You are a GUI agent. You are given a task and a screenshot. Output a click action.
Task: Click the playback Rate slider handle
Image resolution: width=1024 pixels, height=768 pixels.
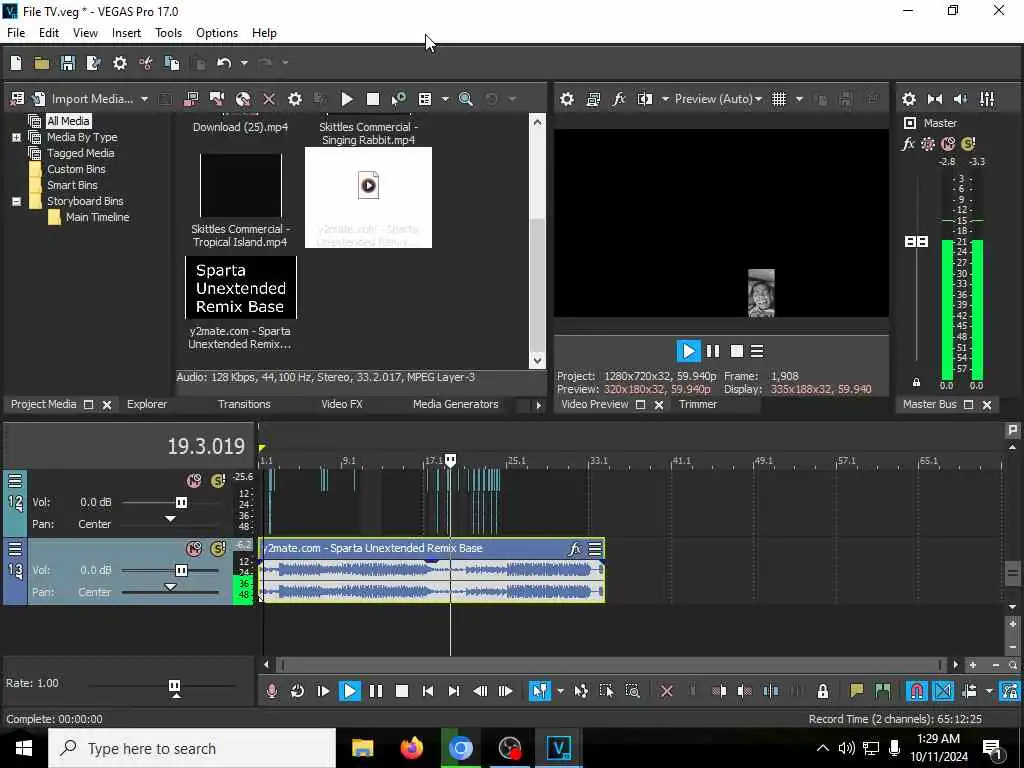[174, 686]
